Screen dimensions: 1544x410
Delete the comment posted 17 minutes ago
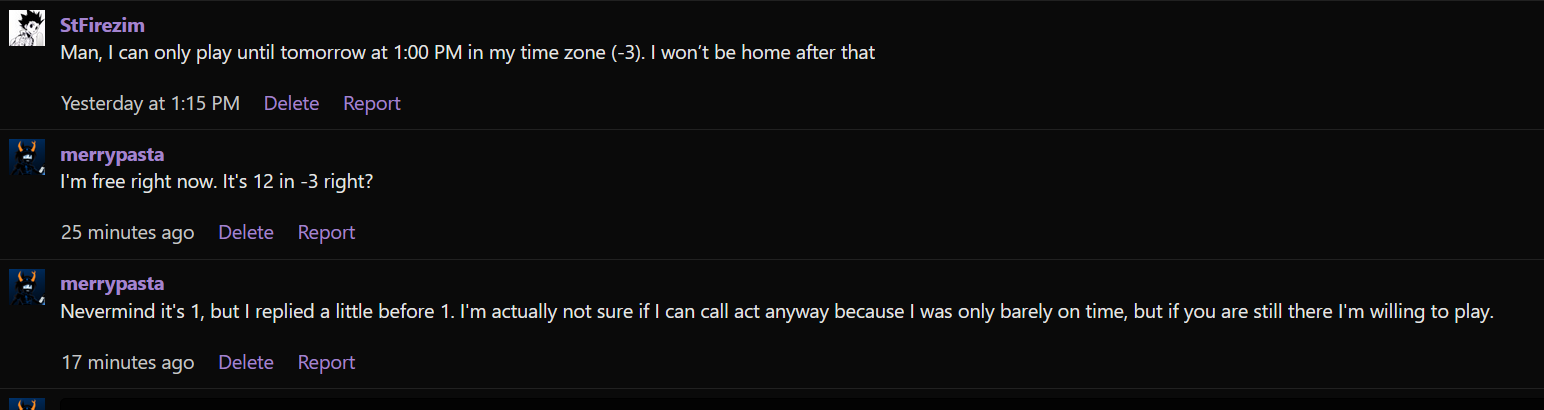coord(246,362)
